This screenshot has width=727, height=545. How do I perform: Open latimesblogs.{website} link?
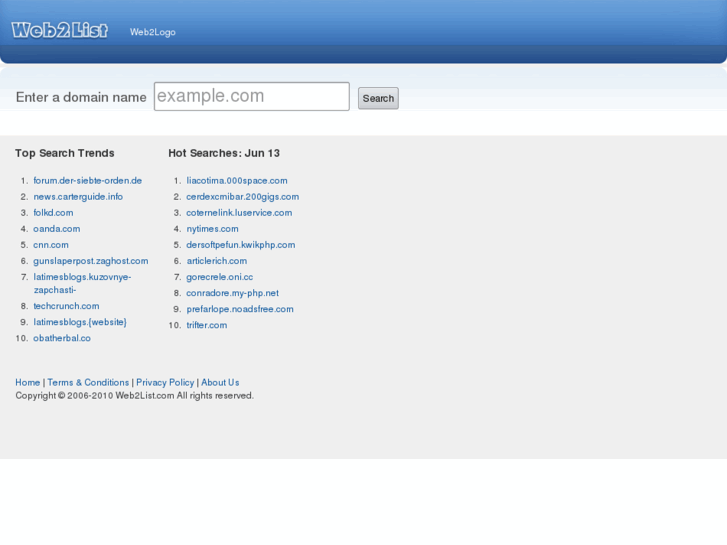pos(80,322)
